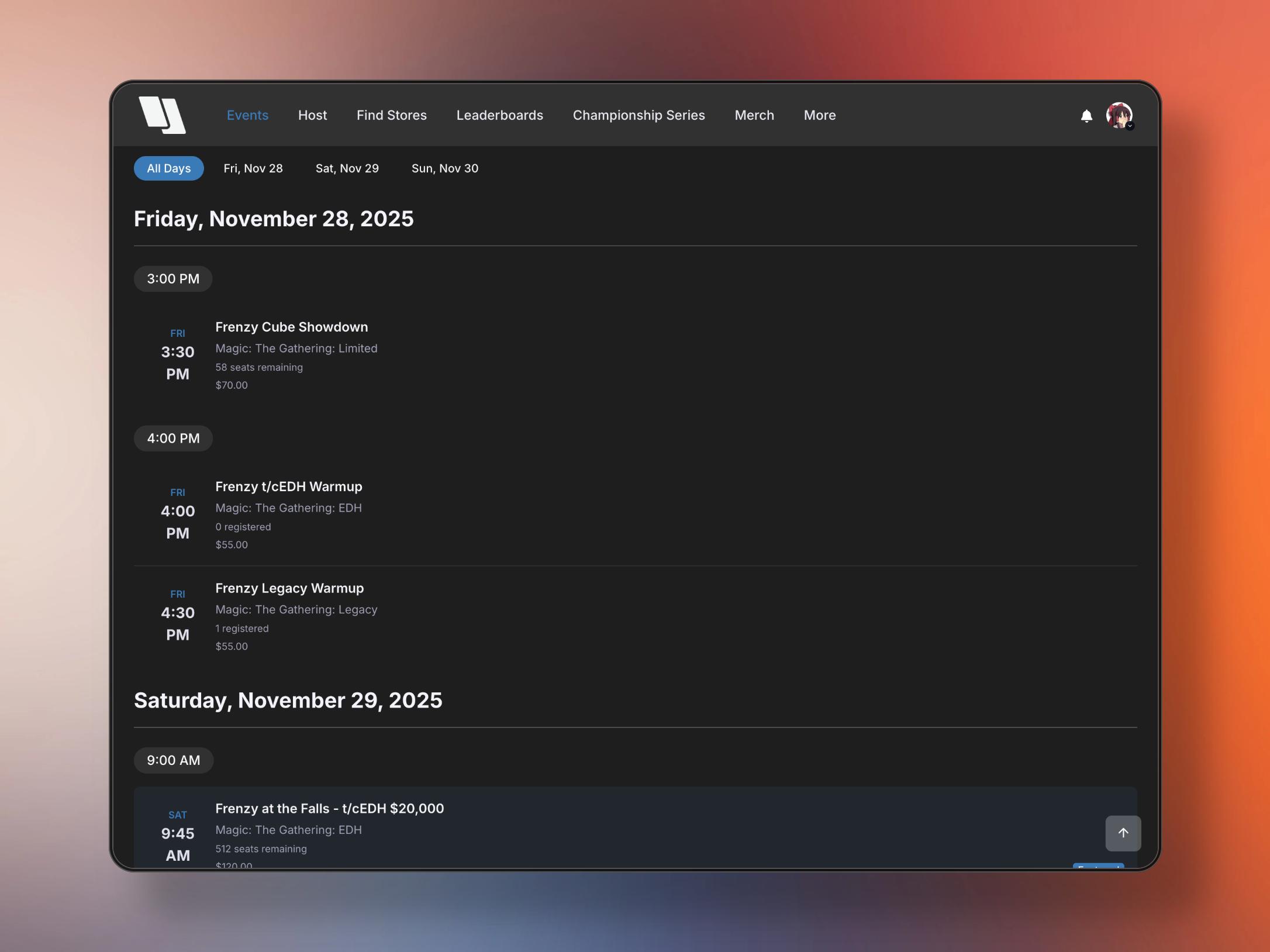Click the scroll-to-top arrow button
This screenshot has width=1270, height=952.
1122,833
